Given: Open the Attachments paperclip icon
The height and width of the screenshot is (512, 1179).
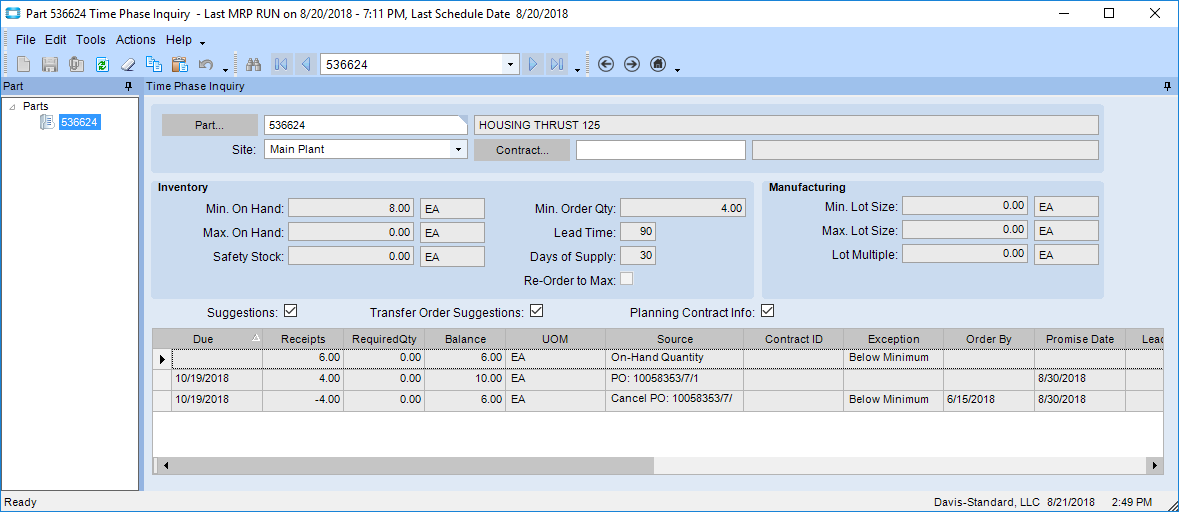Looking at the screenshot, I should coord(76,65).
